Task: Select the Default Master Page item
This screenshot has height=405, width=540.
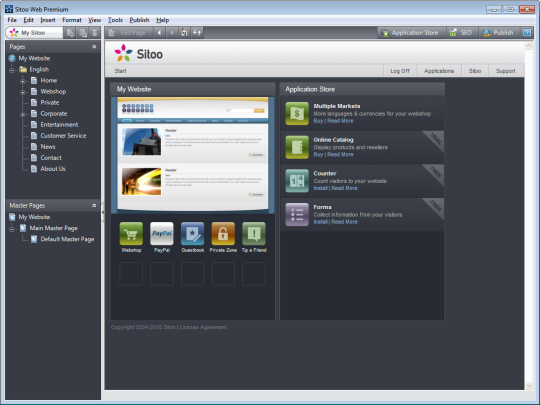Action: [67, 239]
